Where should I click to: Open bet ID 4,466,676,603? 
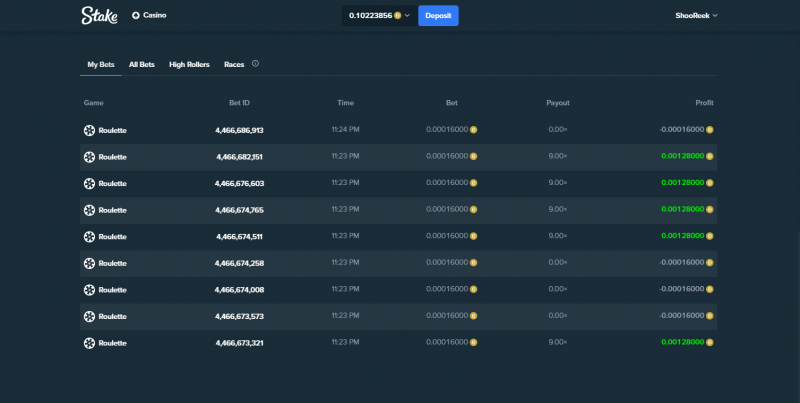pyautogui.click(x=239, y=183)
